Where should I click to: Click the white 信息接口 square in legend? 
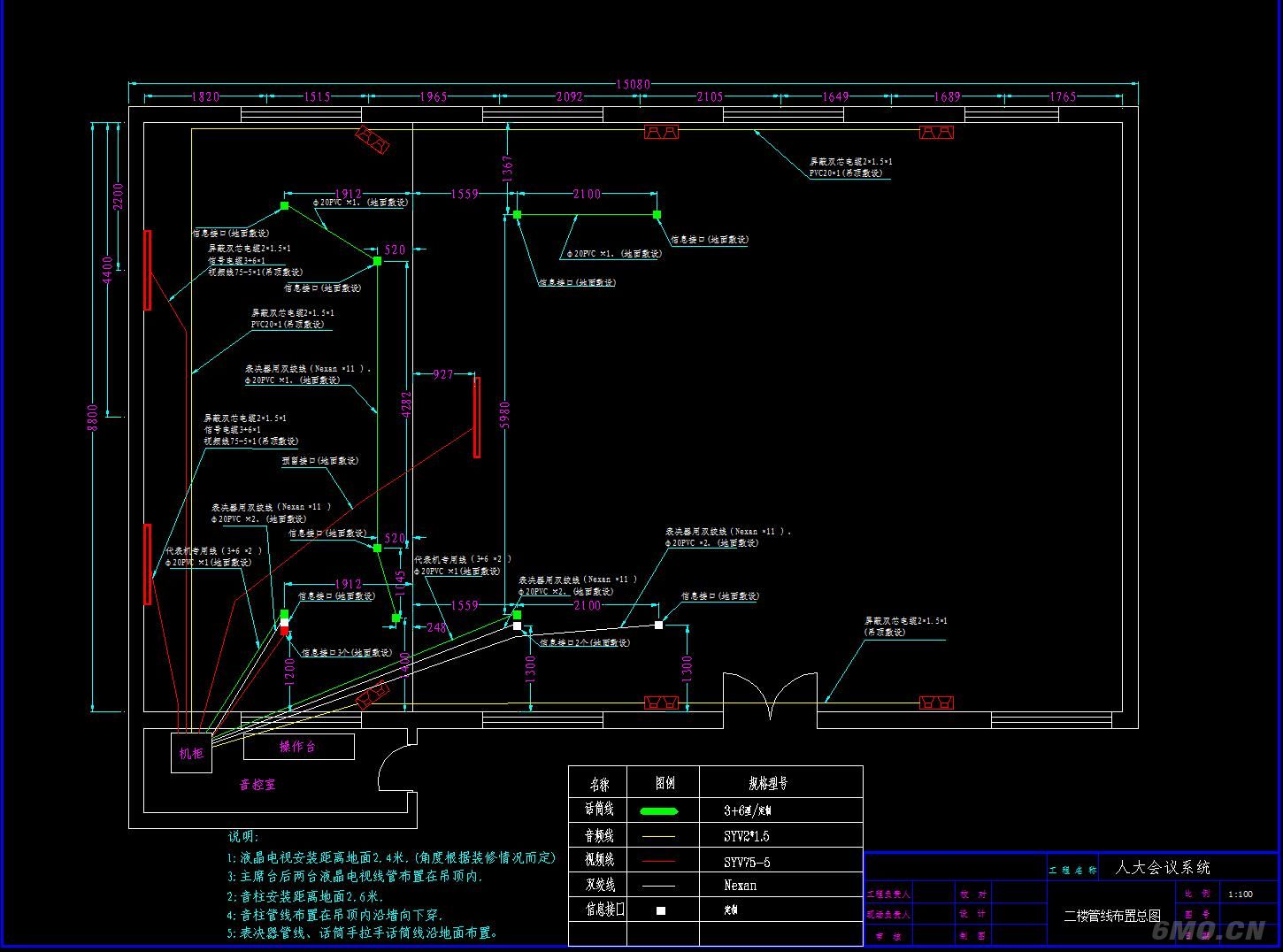[660, 910]
